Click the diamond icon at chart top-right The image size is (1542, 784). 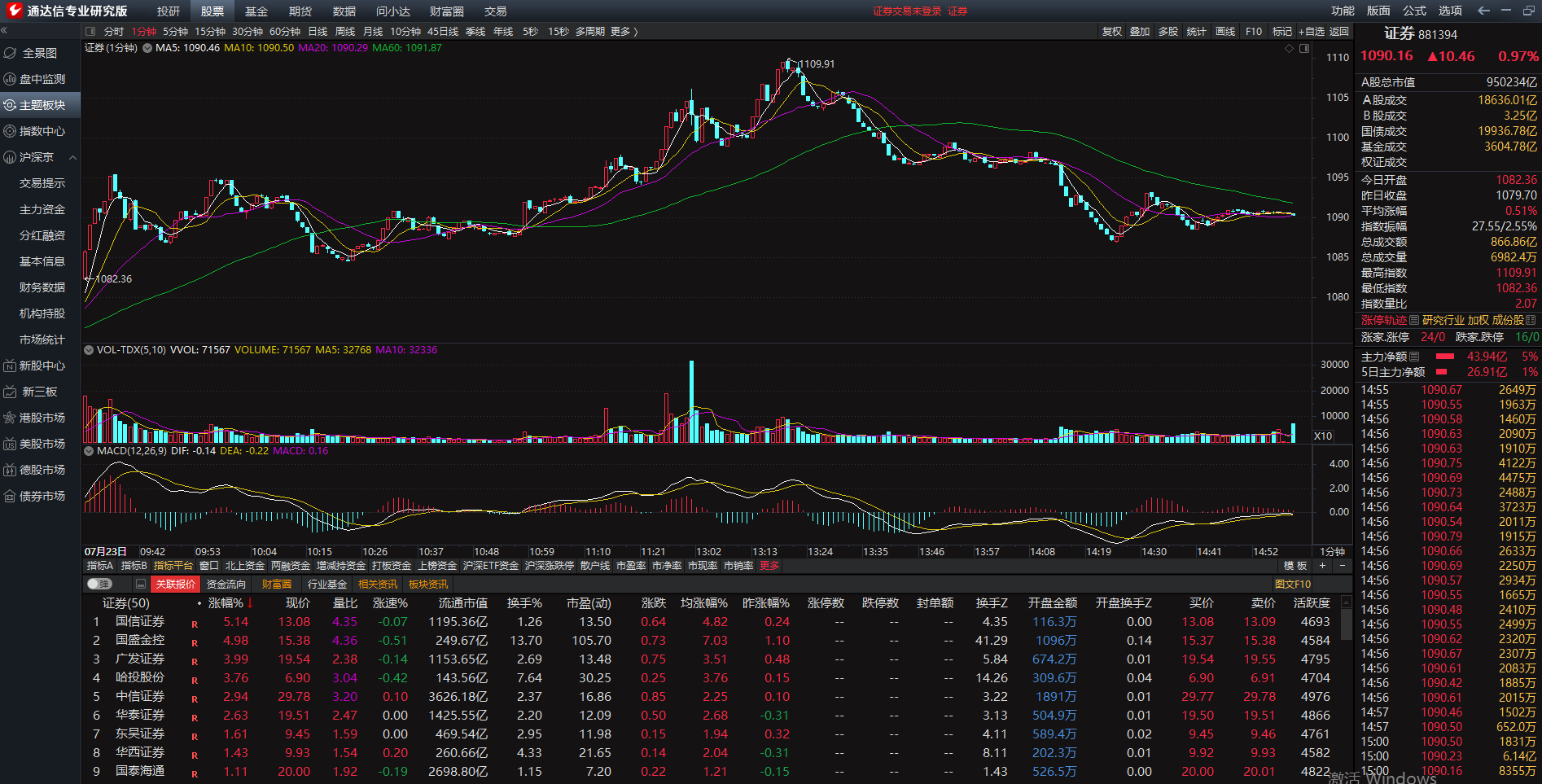[x=1289, y=49]
